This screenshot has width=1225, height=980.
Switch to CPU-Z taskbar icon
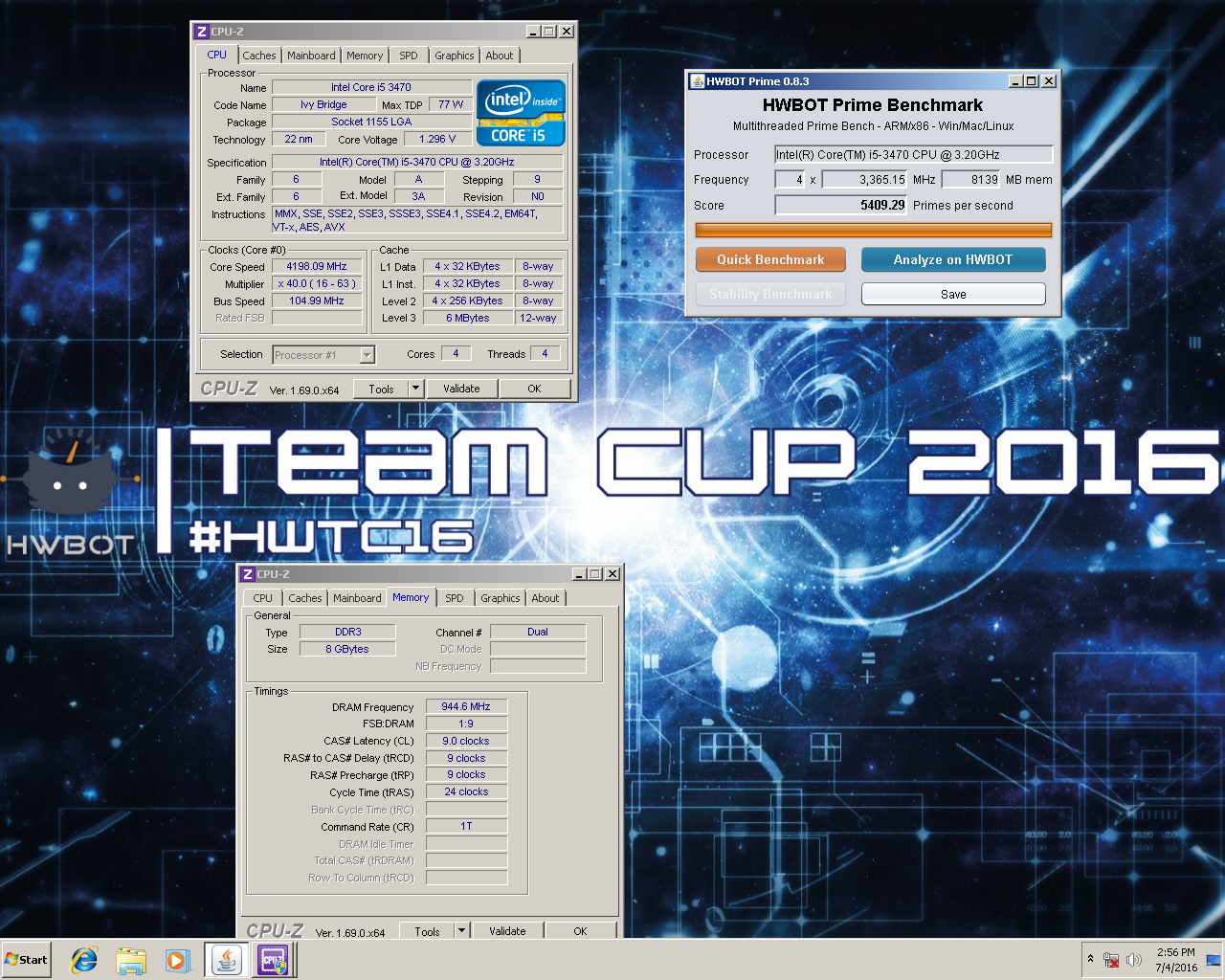(x=273, y=960)
